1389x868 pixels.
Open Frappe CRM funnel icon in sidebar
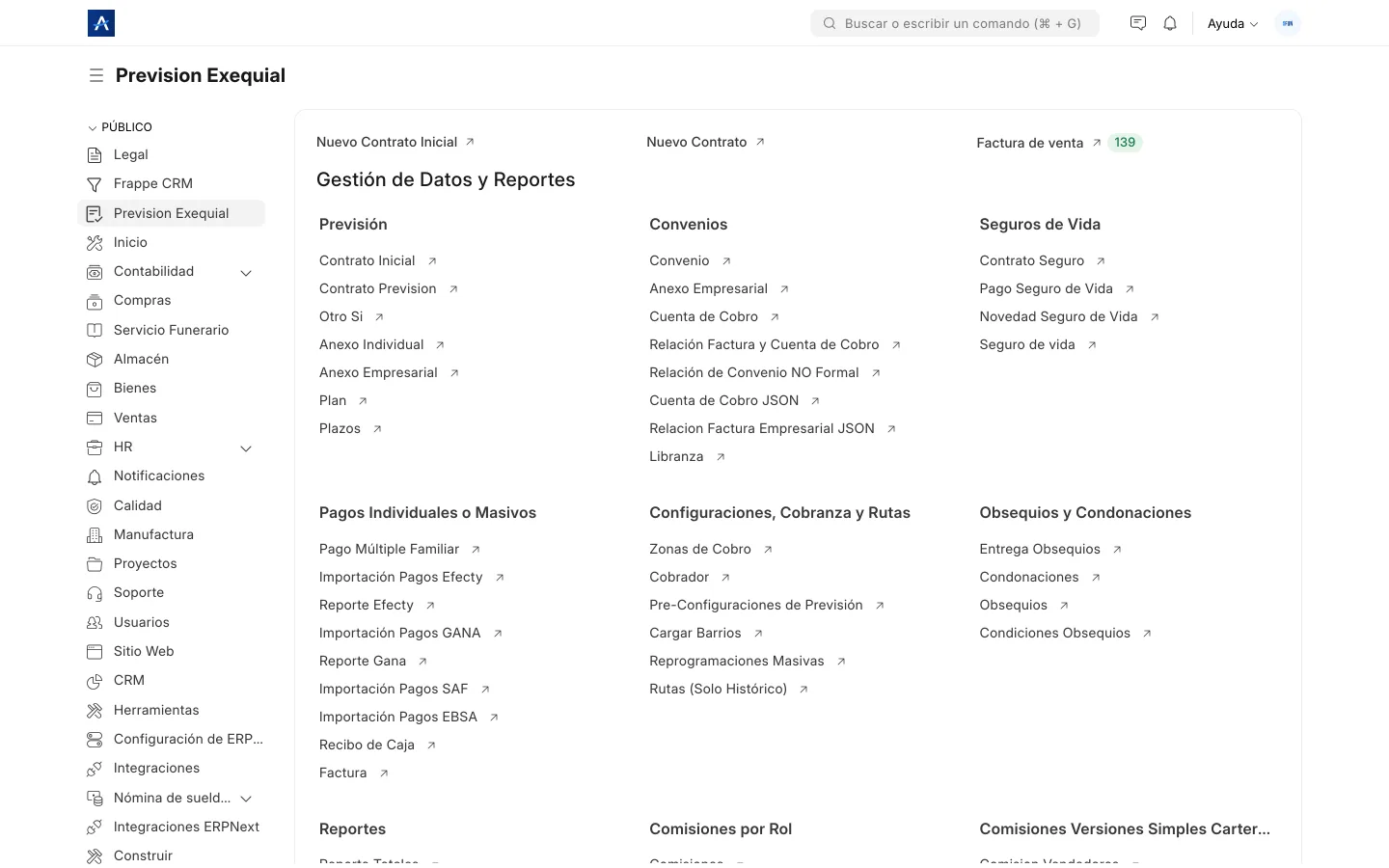[95, 184]
